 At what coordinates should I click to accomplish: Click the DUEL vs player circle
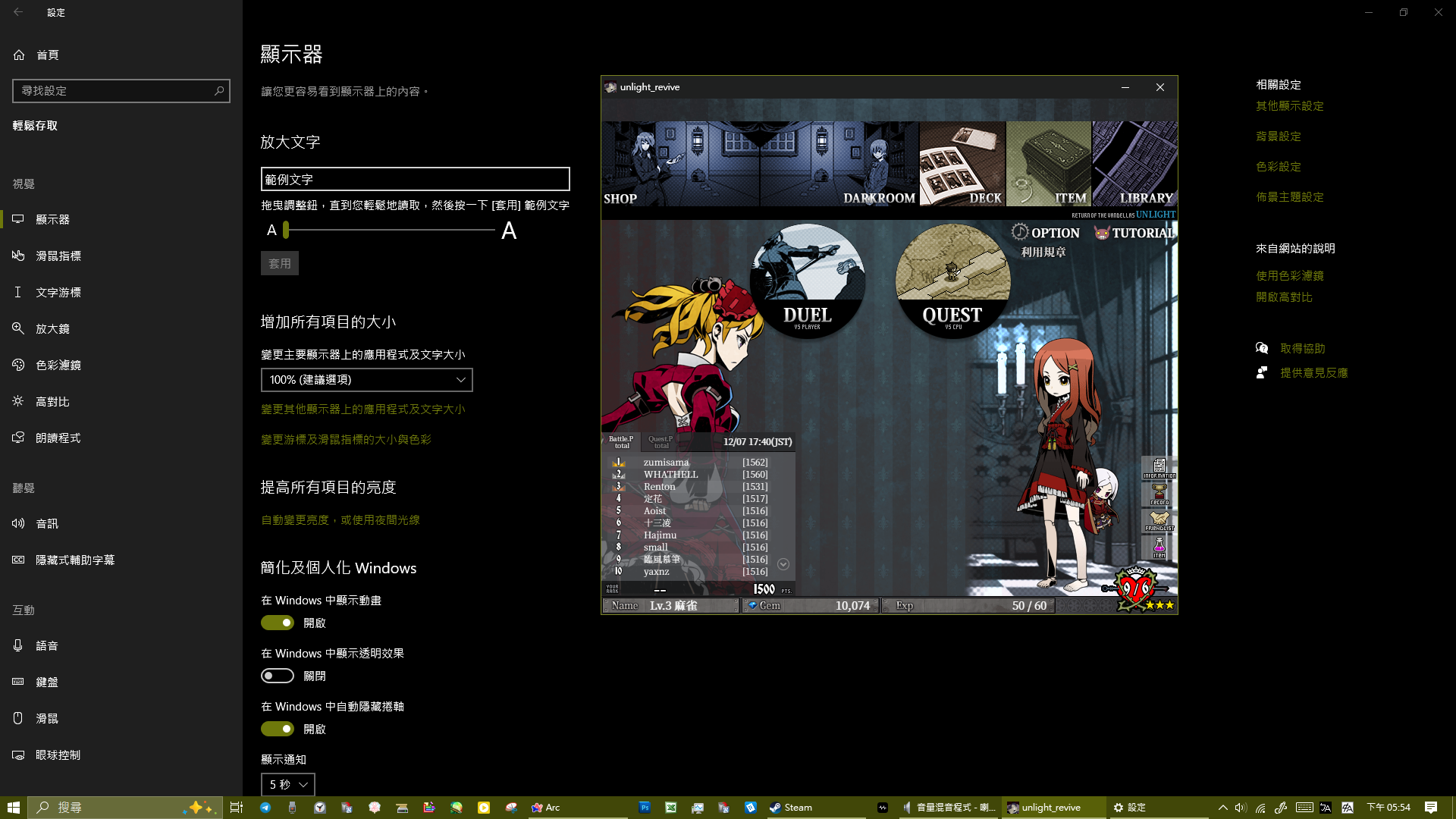point(807,281)
